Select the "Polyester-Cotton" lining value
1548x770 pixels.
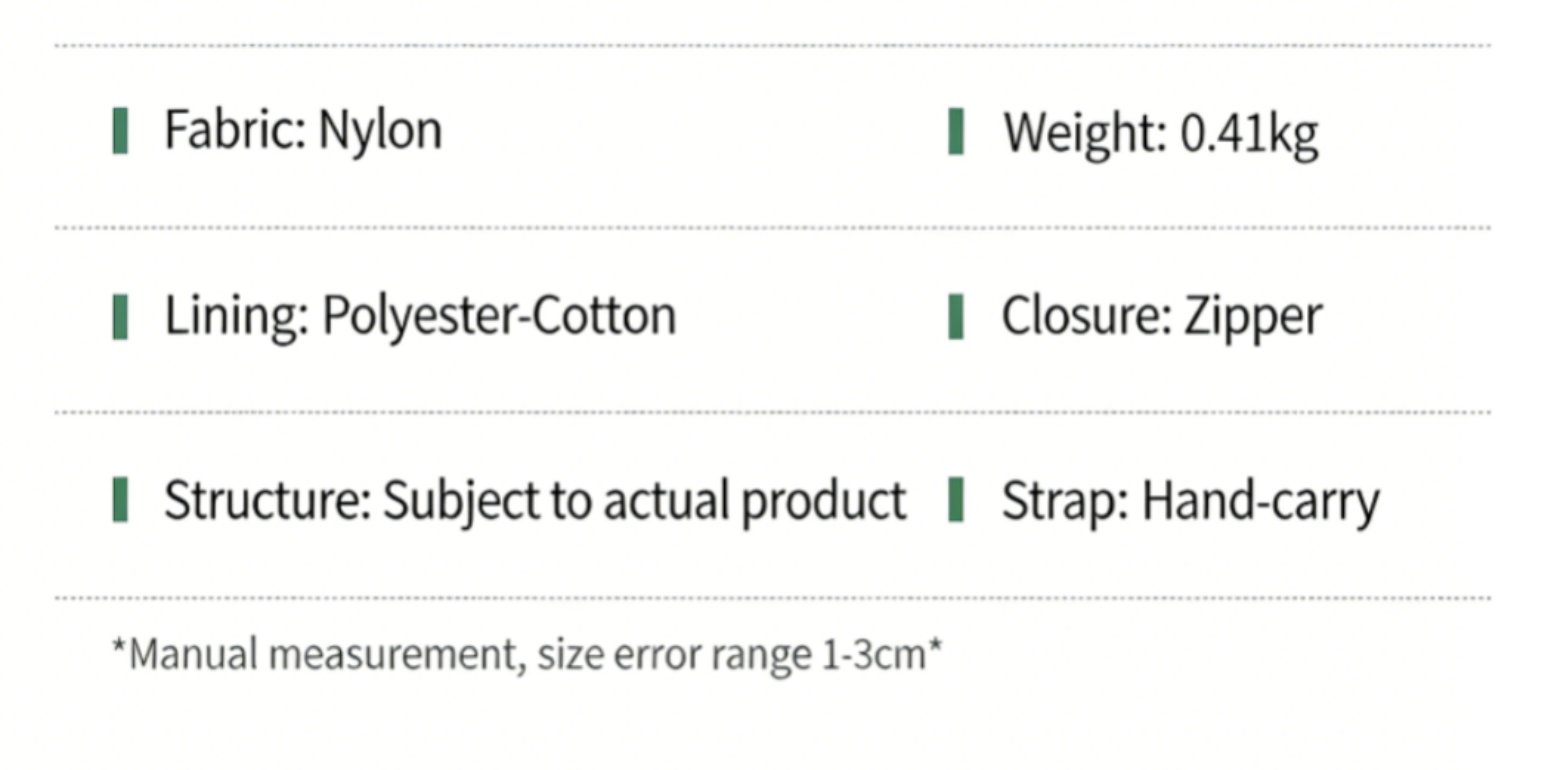click(x=499, y=317)
